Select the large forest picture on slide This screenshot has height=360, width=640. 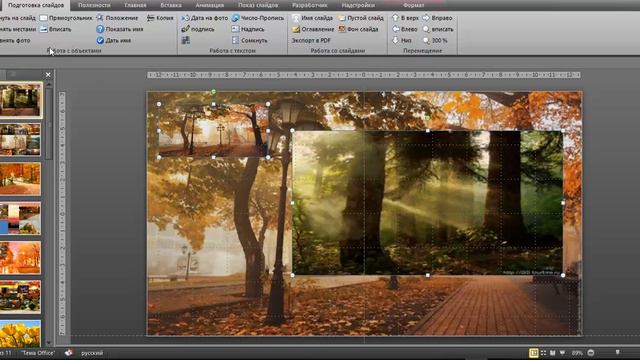427,202
